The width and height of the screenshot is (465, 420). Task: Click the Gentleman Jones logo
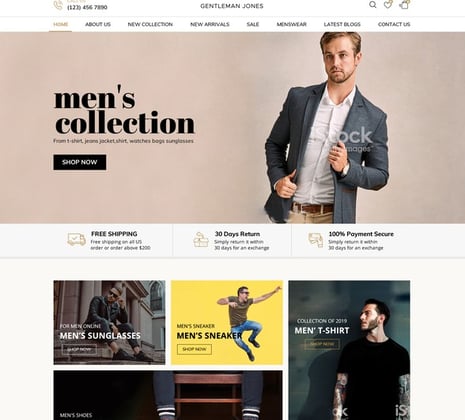pyautogui.click(x=232, y=6)
